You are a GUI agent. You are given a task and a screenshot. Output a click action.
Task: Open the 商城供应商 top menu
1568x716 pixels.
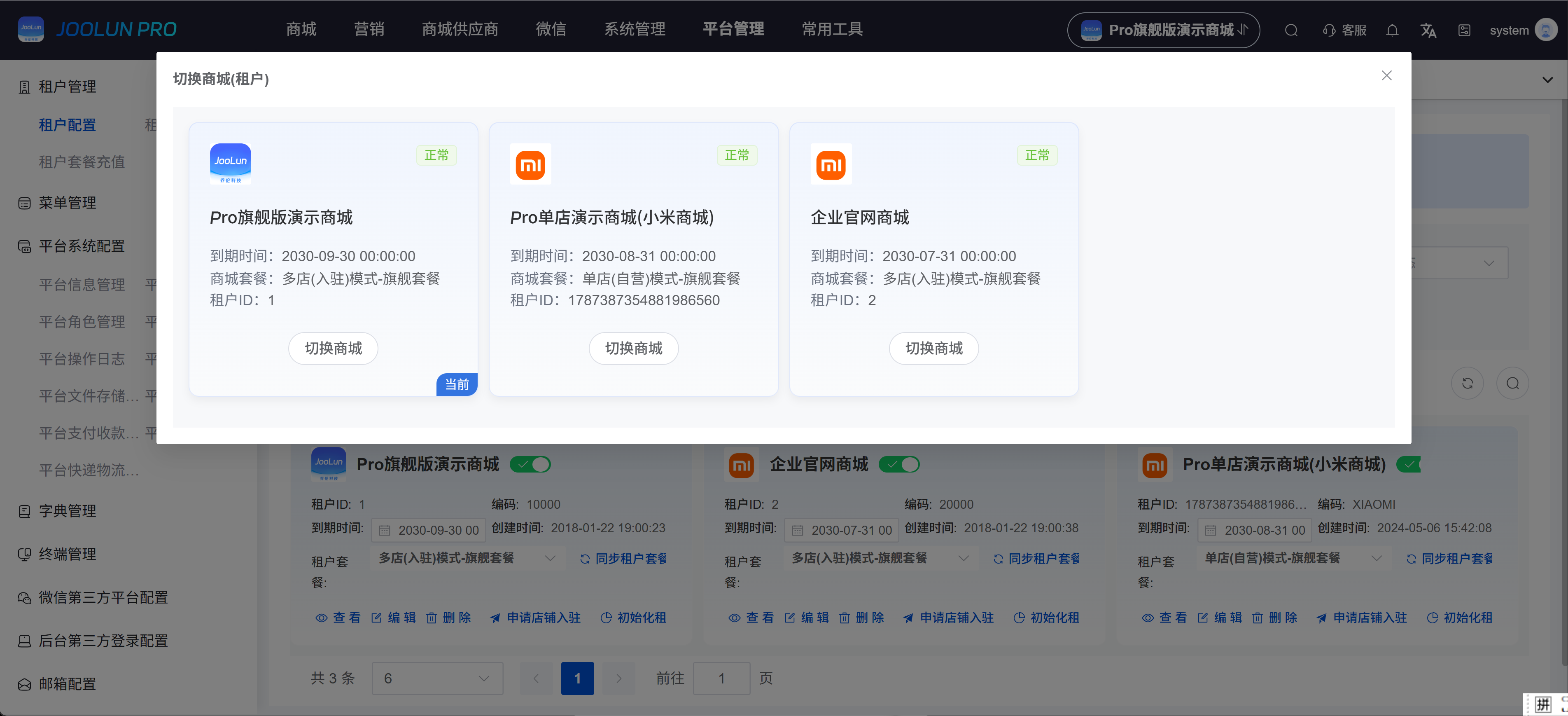[460, 29]
